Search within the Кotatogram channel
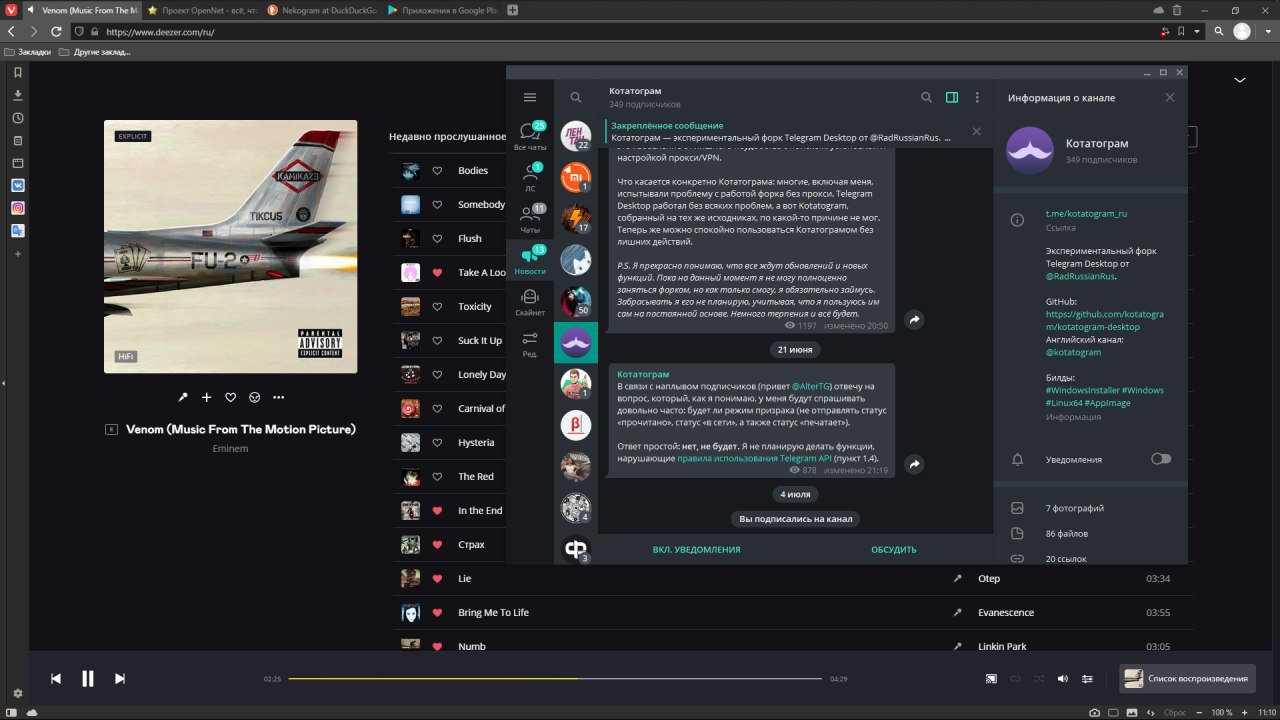Image resolution: width=1280 pixels, height=720 pixels. pos(926,97)
